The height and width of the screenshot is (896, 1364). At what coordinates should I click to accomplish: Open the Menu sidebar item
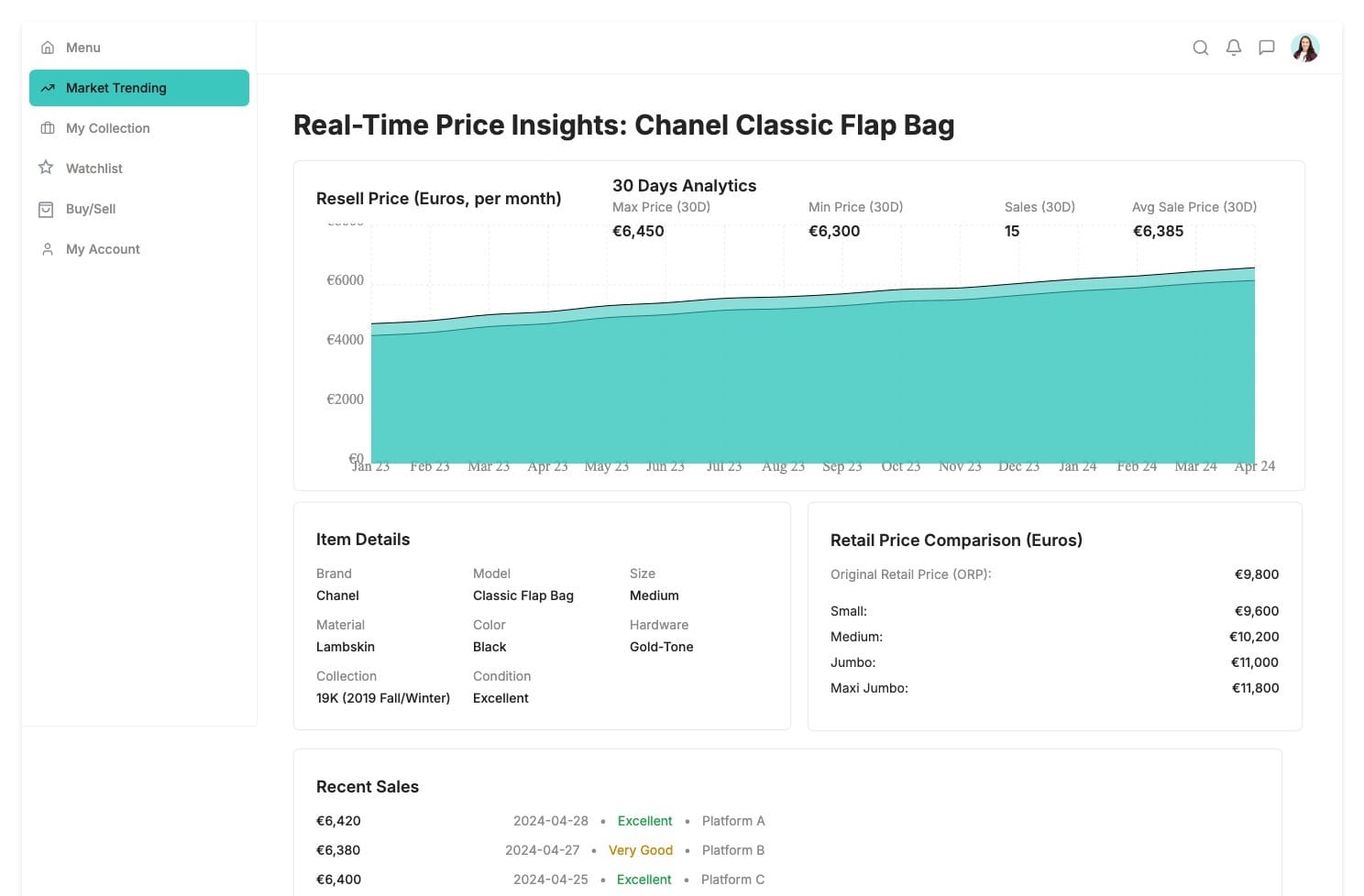click(x=139, y=48)
